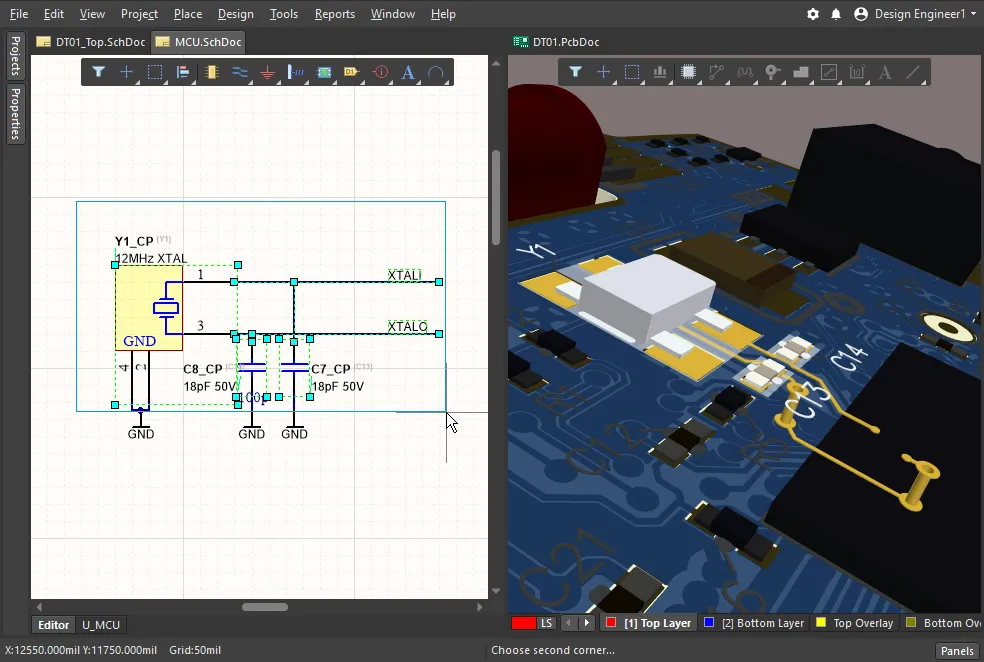The width and height of the screenshot is (984, 662).
Task: Select the length tuning meander tool
Action: point(745,72)
